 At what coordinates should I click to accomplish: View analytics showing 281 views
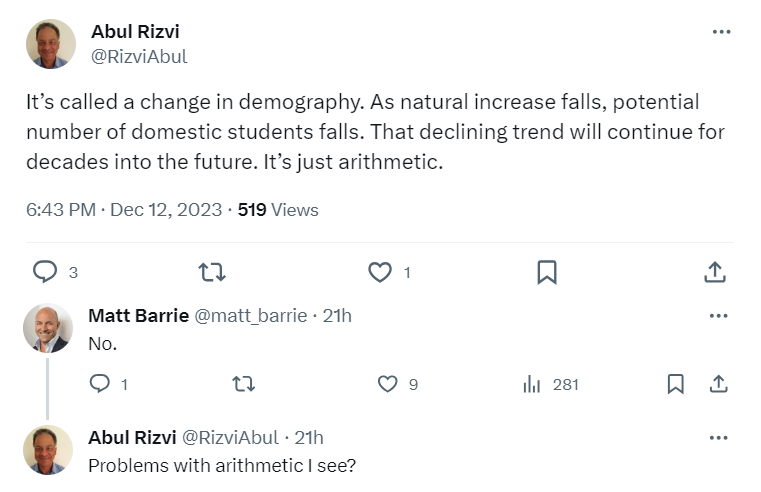[x=532, y=384]
